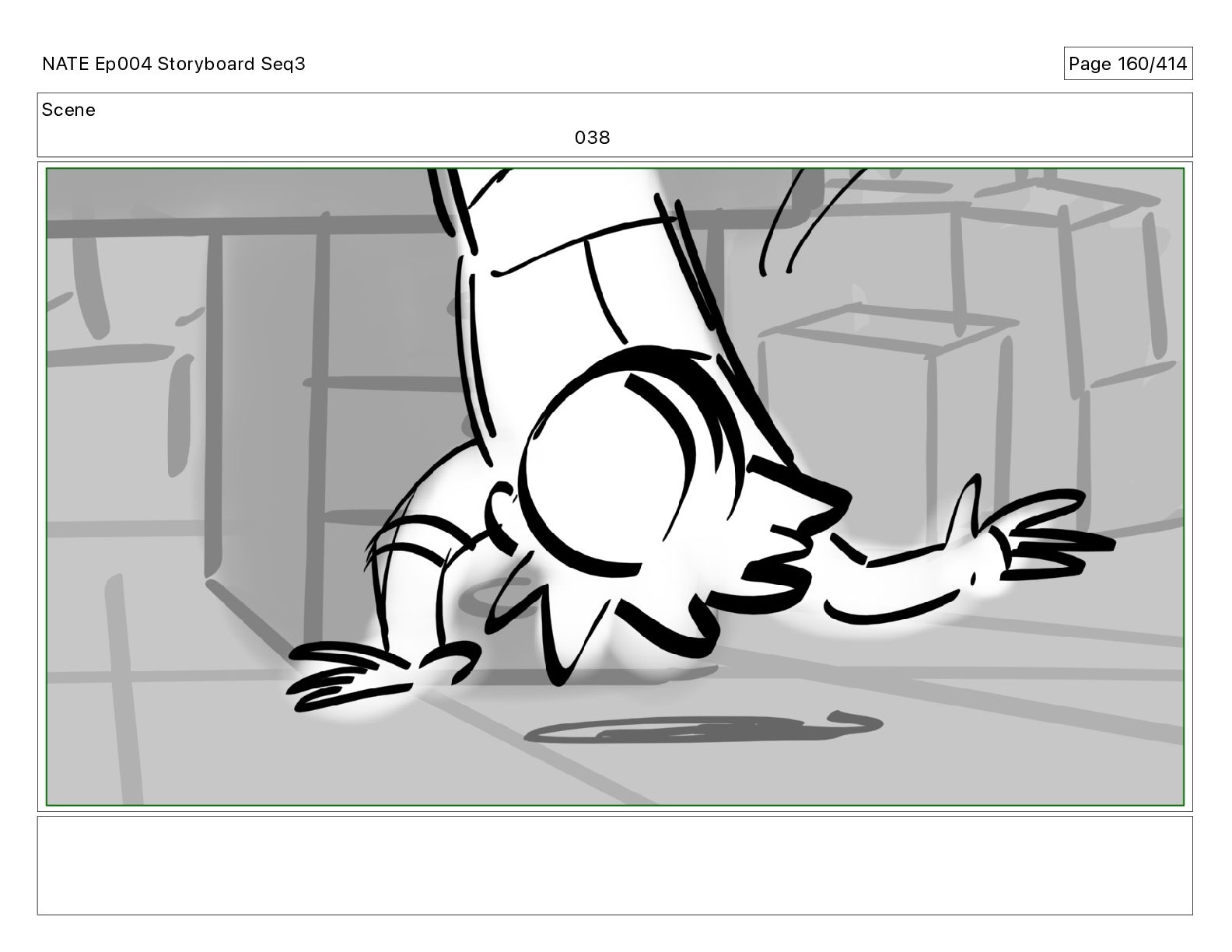Screen dimensions: 1232x952
Task: Click the empty notes box below panel
Action: coord(614,865)
